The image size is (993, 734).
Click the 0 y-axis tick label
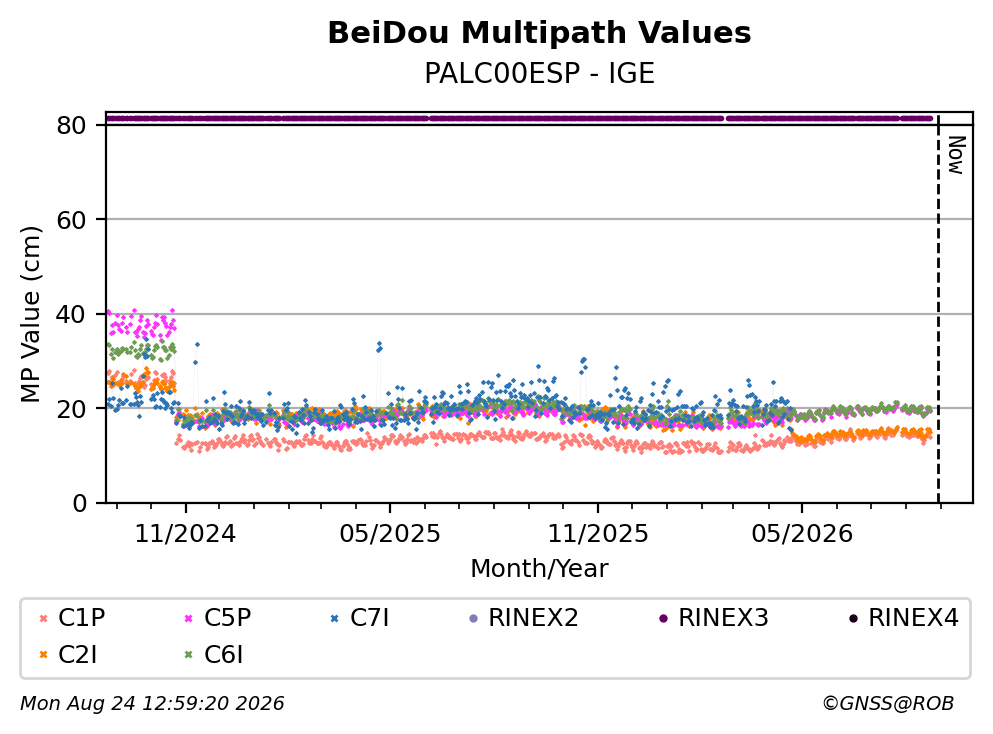click(79, 503)
